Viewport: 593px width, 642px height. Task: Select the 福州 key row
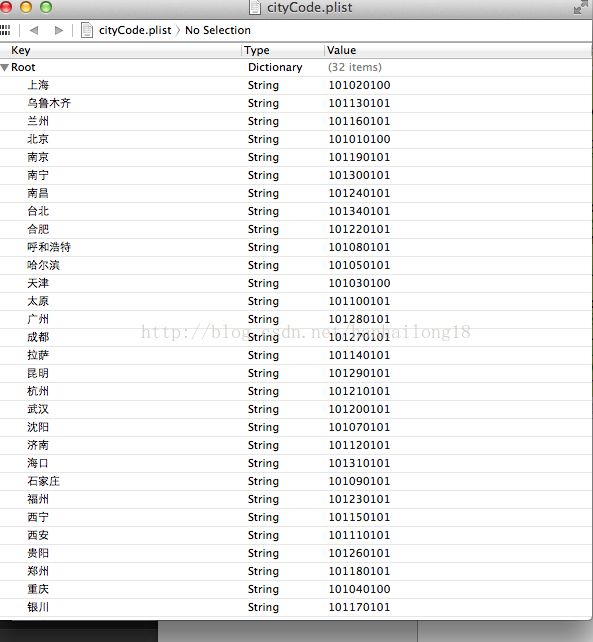pyautogui.click(x=38, y=500)
